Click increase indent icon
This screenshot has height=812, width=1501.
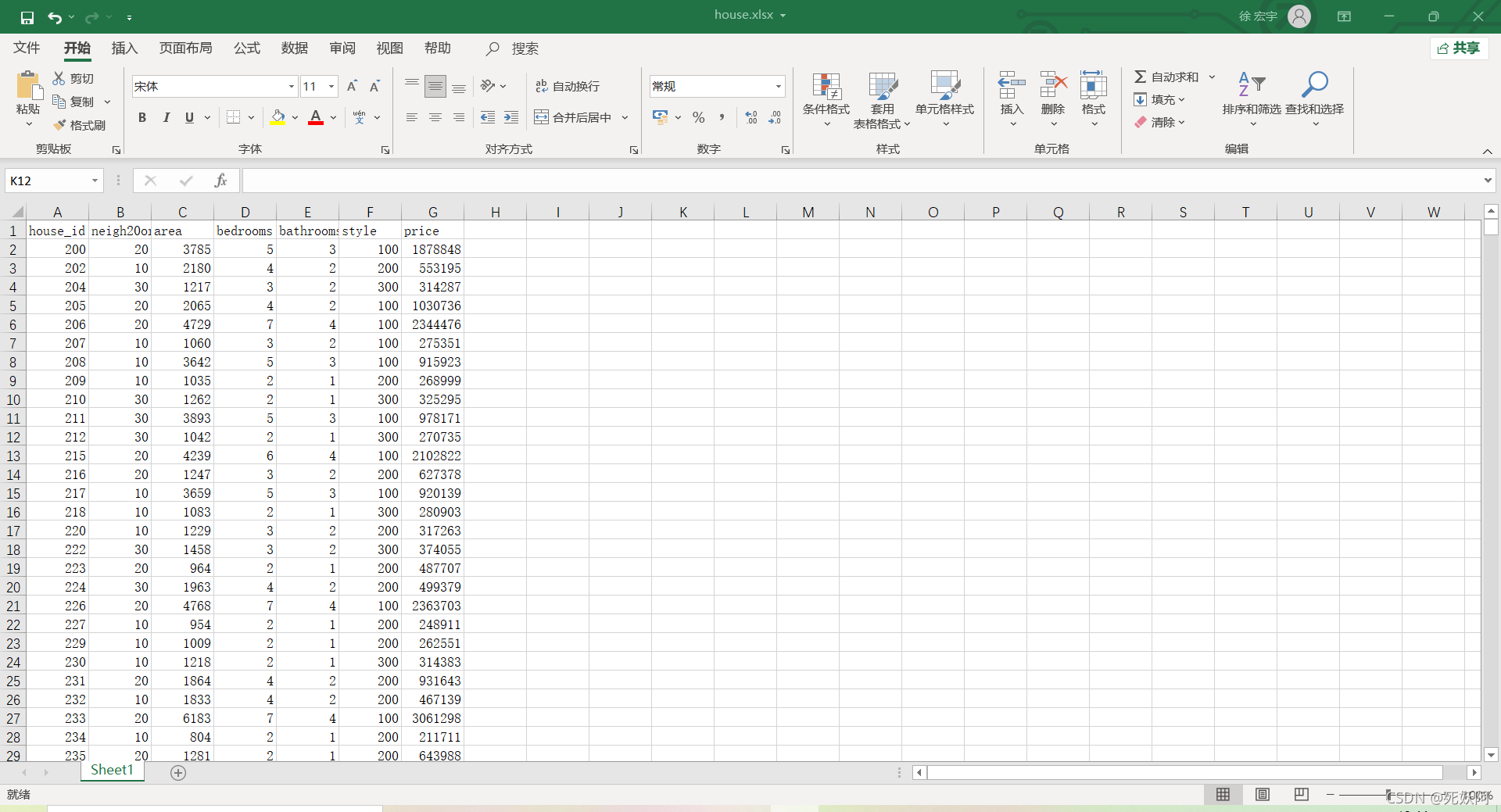point(511,117)
